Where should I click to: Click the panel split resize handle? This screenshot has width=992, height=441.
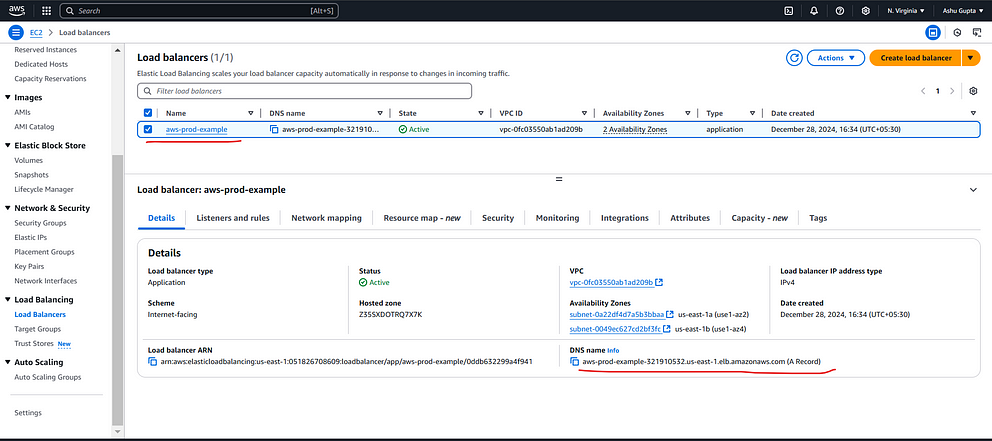[x=559, y=179]
